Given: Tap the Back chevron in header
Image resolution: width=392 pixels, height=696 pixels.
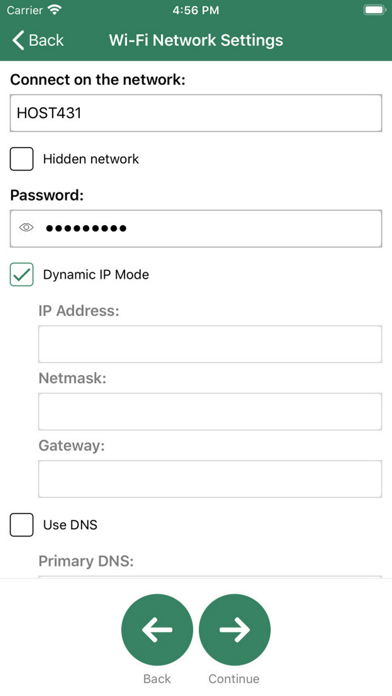Looking at the screenshot, I should 18,40.
